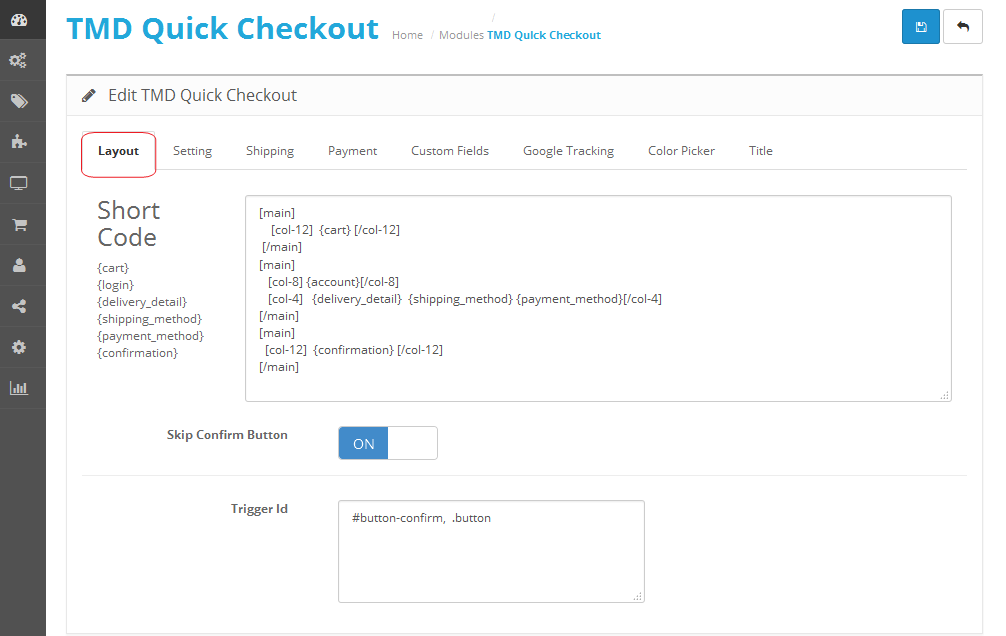1006x636 pixels.
Task: Click the {delivery_detail} short code text
Action: [x=142, y=302]
